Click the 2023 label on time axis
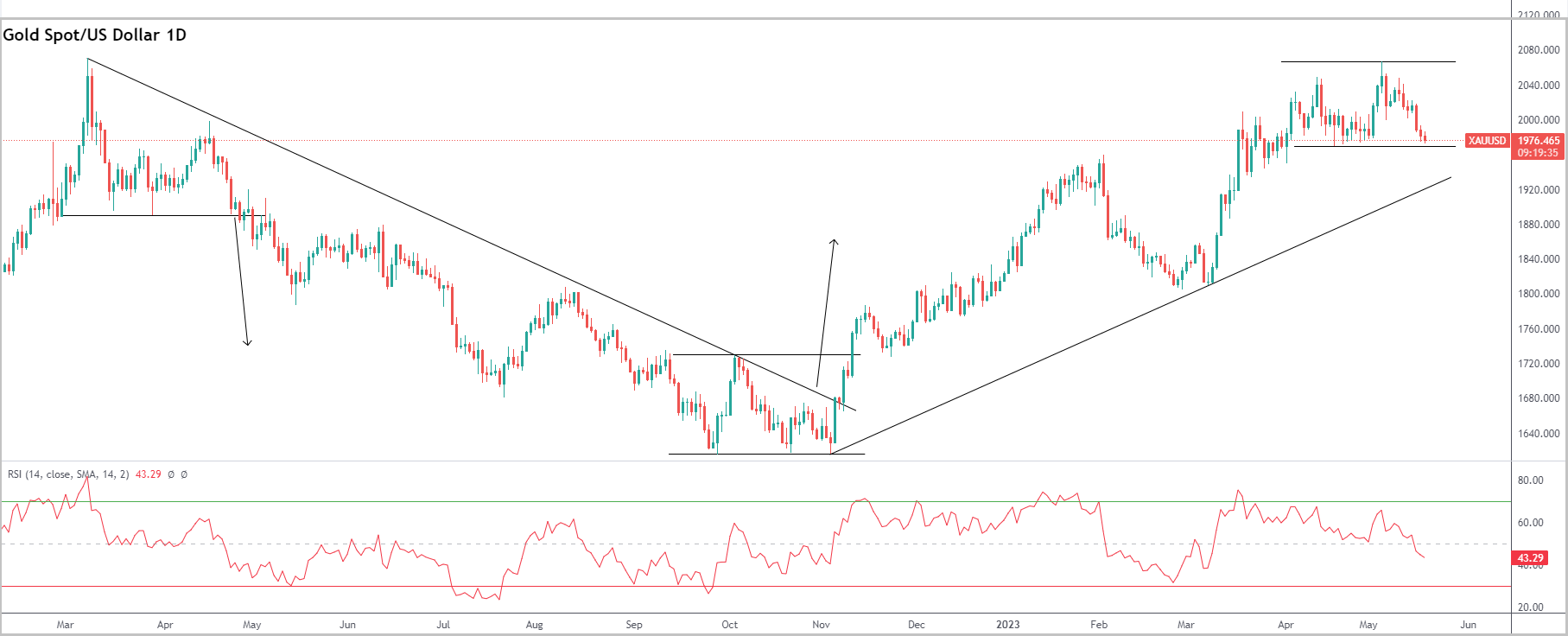 coord(1007,625)
